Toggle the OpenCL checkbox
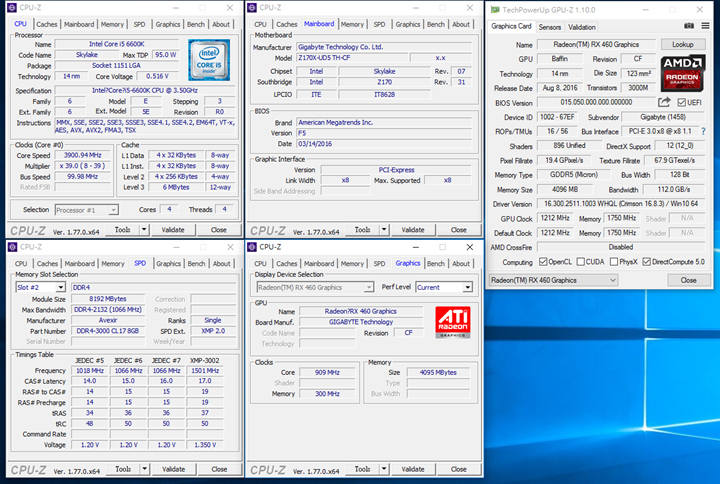 [541, 262]
